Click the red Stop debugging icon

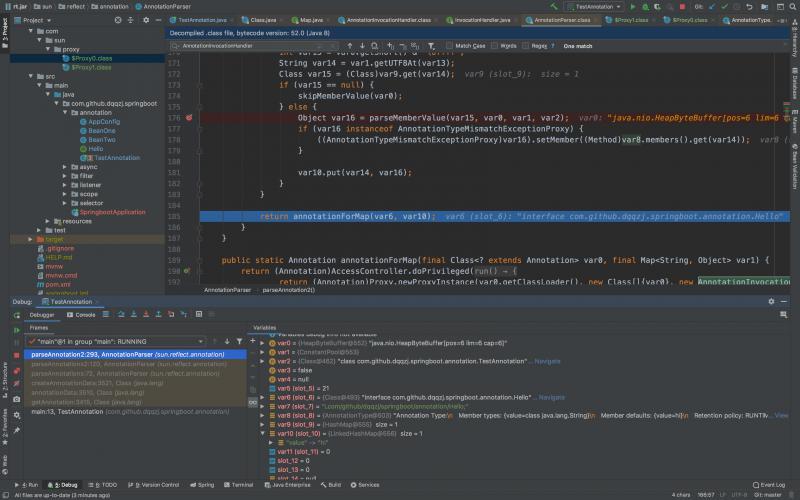point(16,355)
